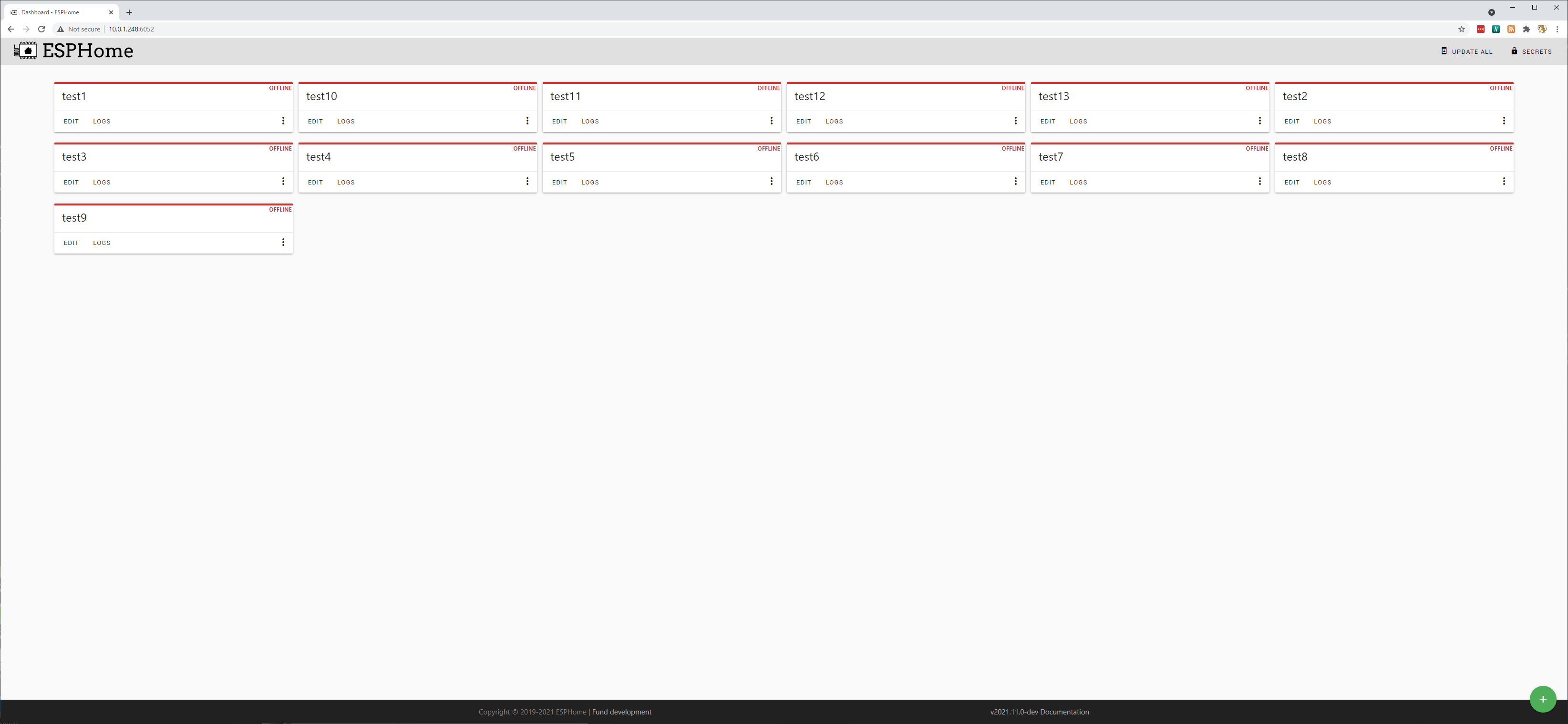The image size is (1568, 724).
Task: Open the browser extensions puzzle icon
Action: click(x=1526, y=29)
